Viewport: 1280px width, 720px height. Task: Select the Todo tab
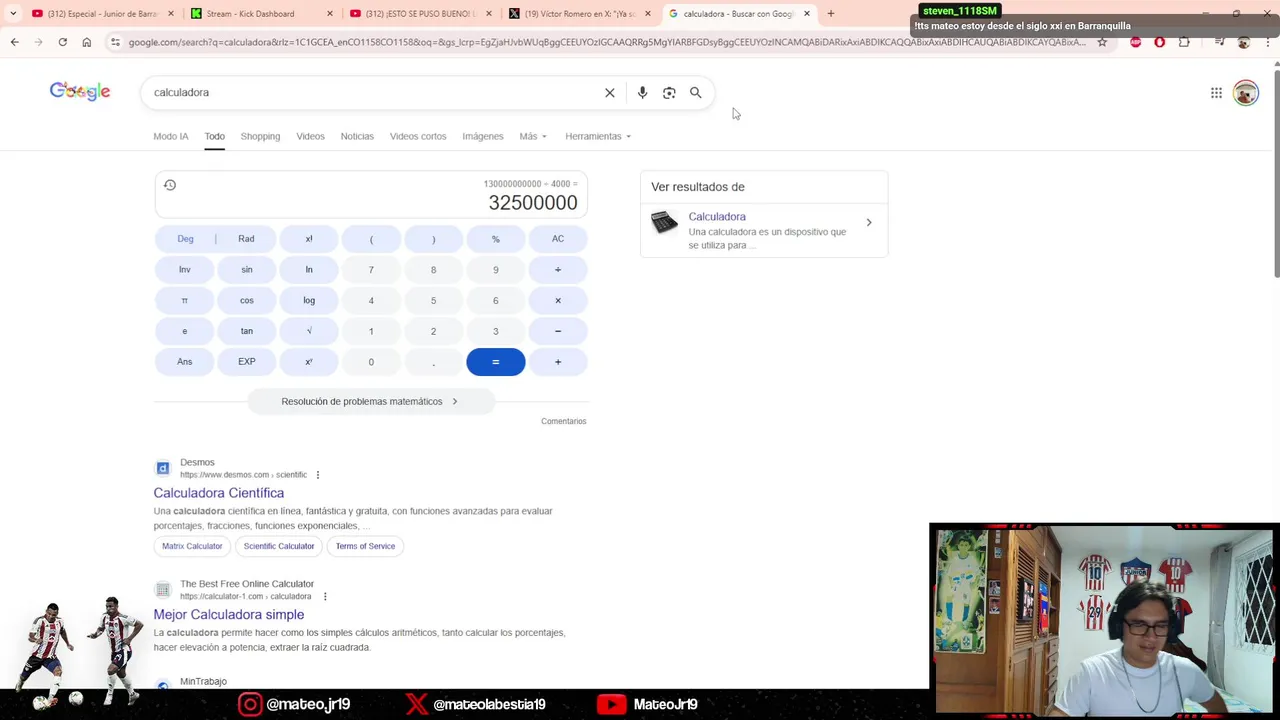pos(215,136)
